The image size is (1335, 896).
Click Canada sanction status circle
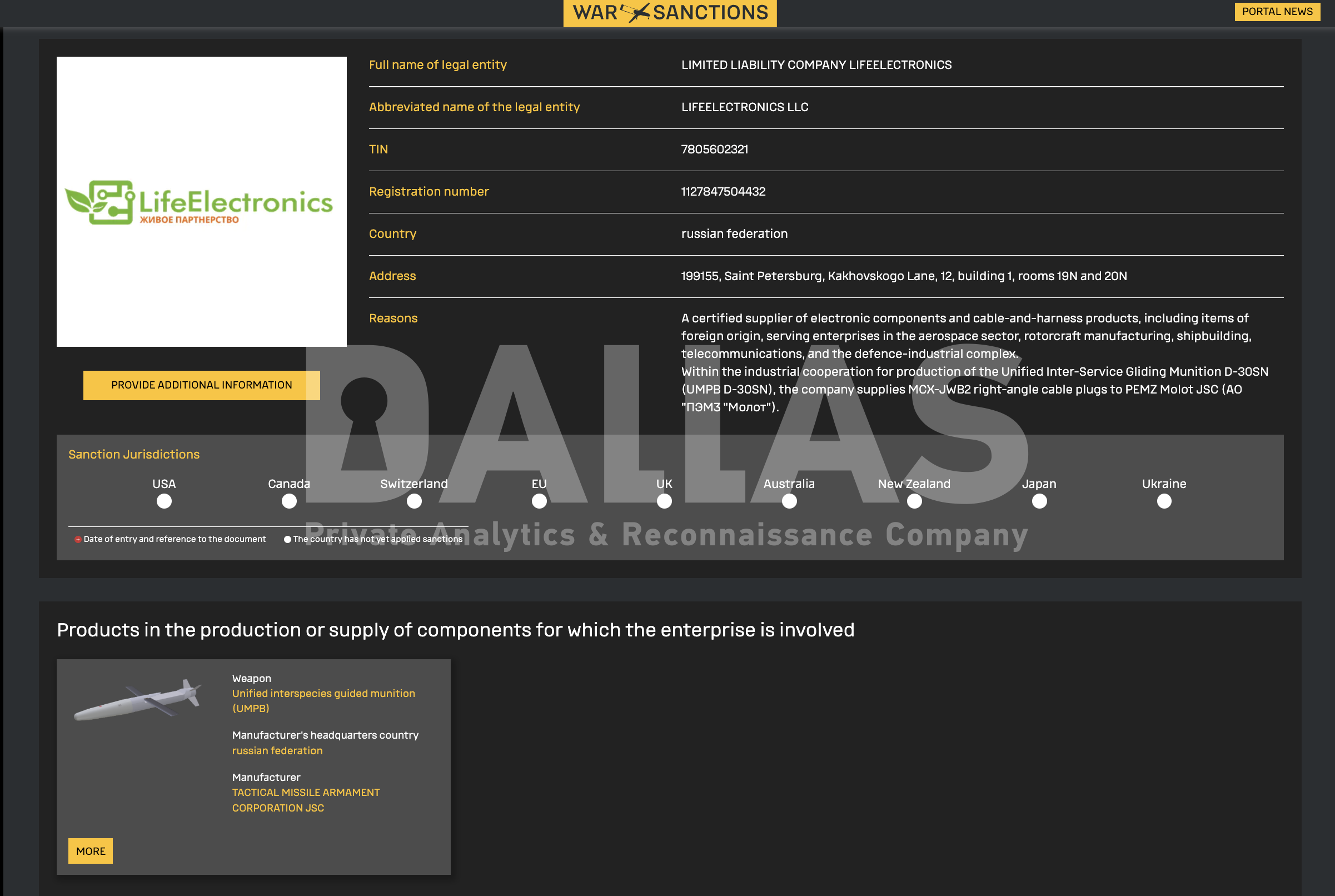[289, 501]
